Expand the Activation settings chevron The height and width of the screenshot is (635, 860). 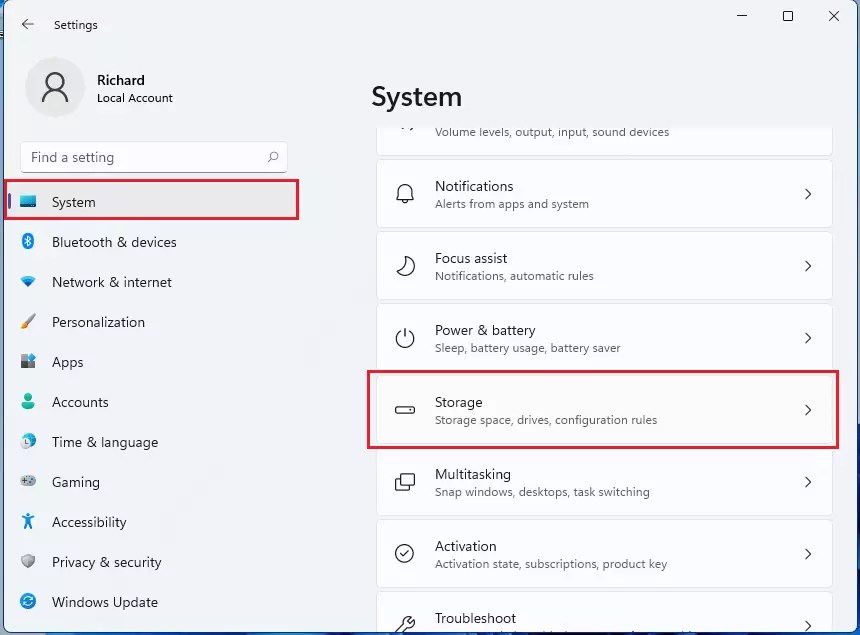coord(808,553)
